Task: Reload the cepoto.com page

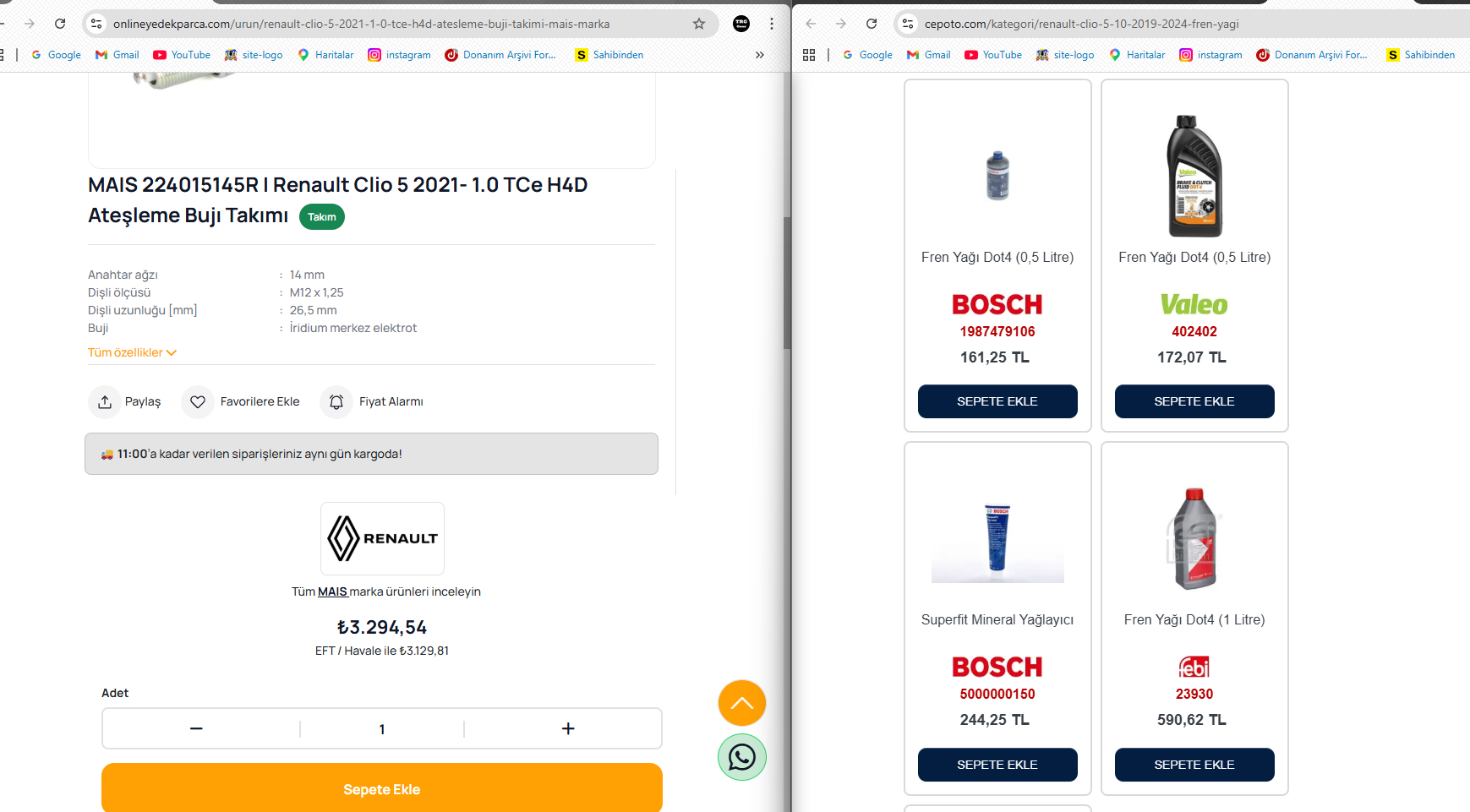Action: [872, 24]
